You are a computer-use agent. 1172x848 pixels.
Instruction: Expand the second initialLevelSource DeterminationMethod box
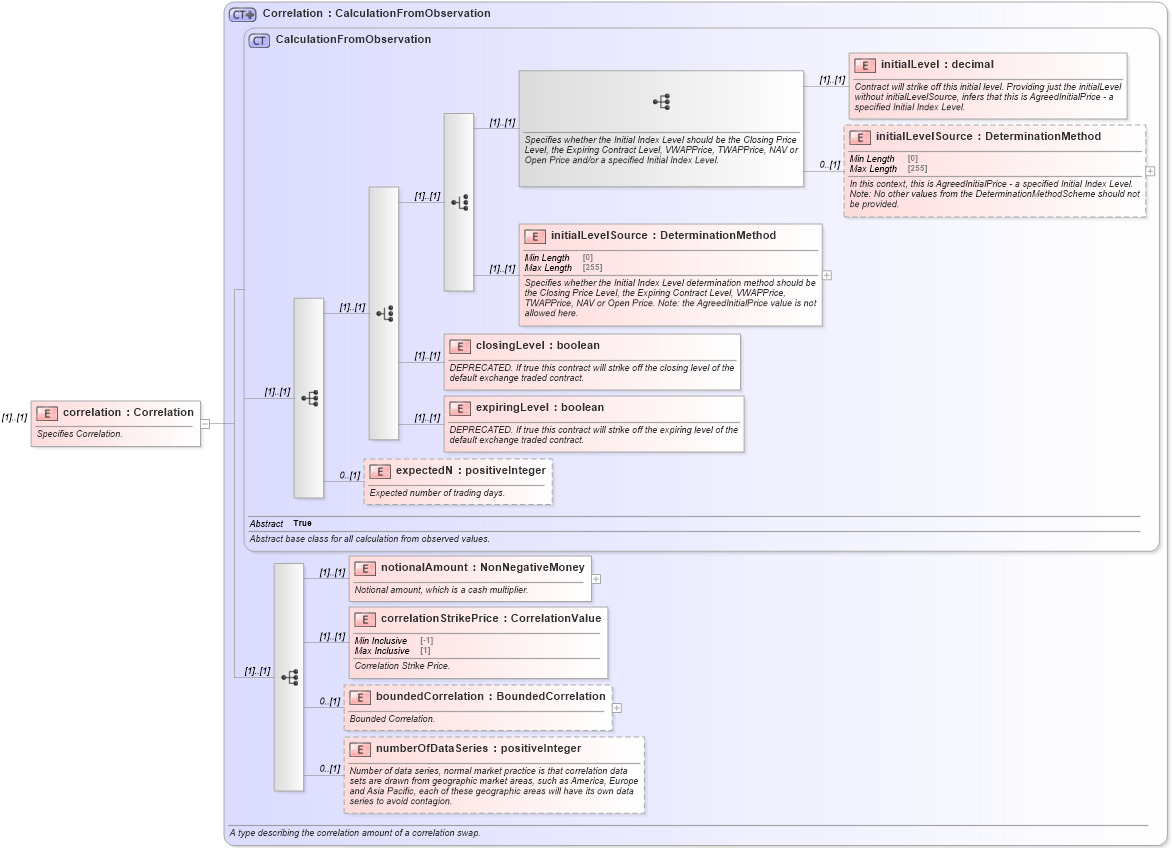(x=826, y=273)
